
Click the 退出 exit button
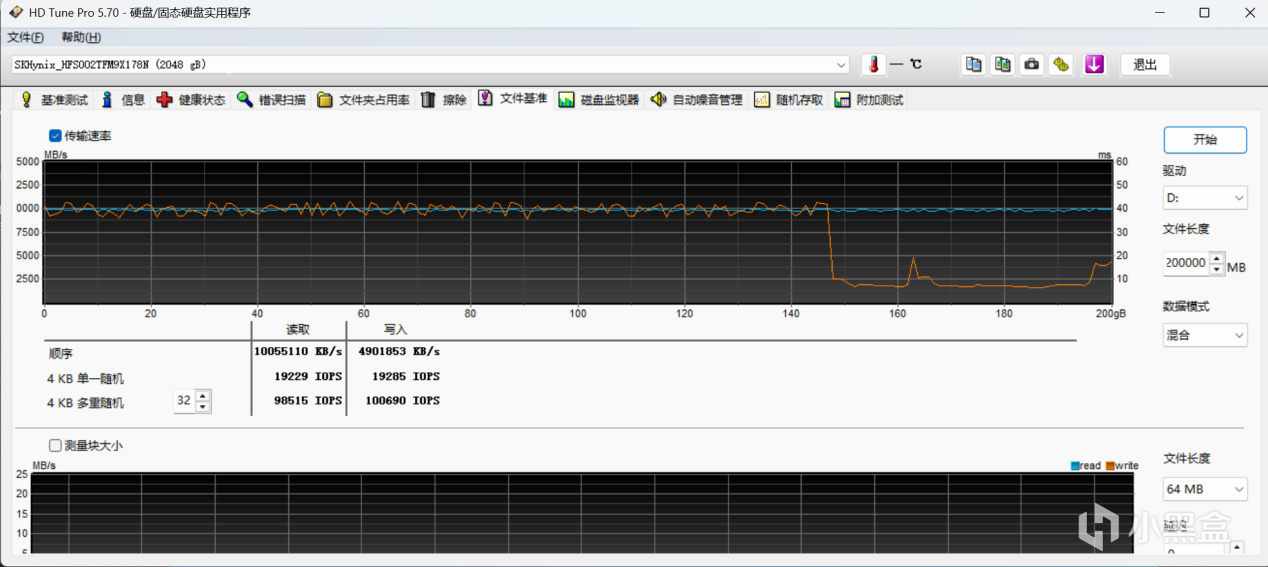[x=1145, y=64]
